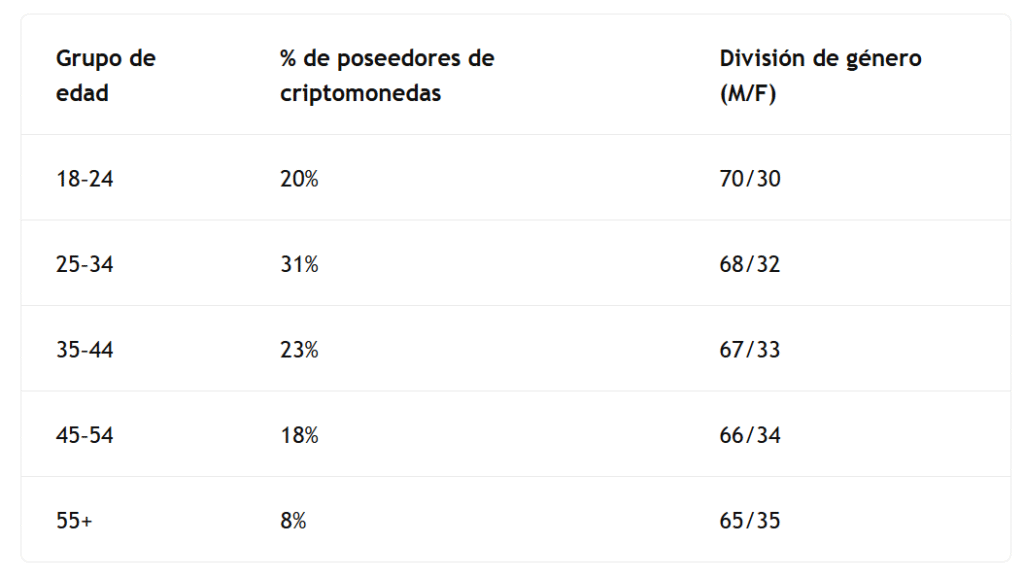Click the 8% holders value

pyautogui.click(x=293, y=521)
